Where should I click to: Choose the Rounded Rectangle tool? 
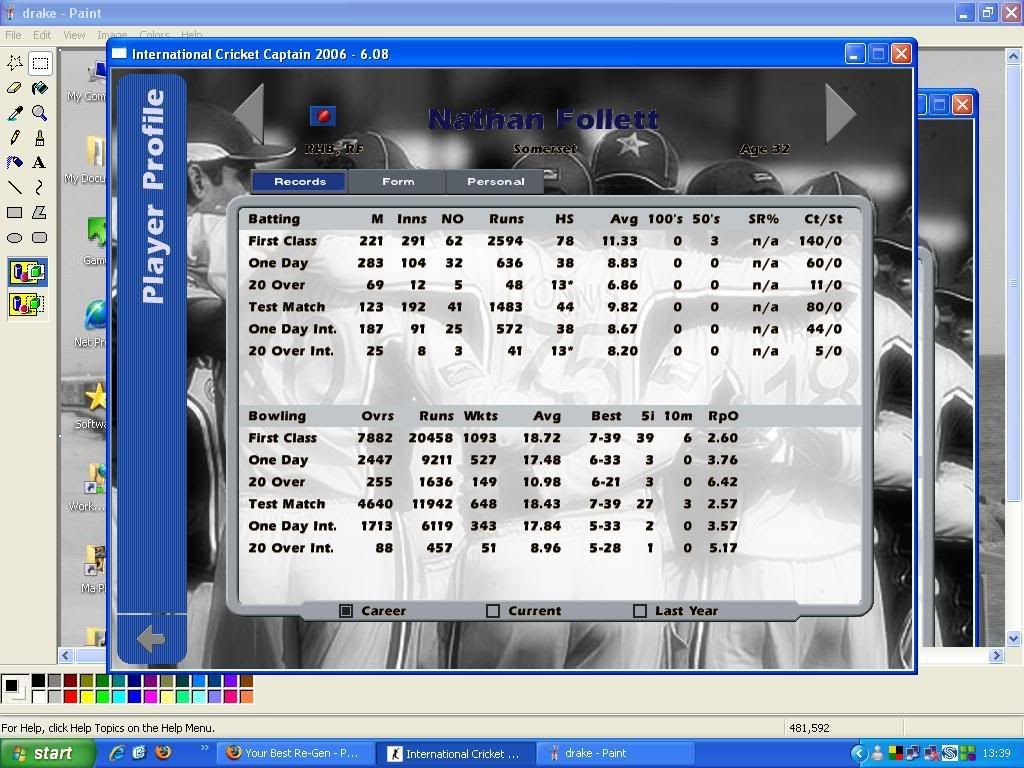tap(40, 238)
